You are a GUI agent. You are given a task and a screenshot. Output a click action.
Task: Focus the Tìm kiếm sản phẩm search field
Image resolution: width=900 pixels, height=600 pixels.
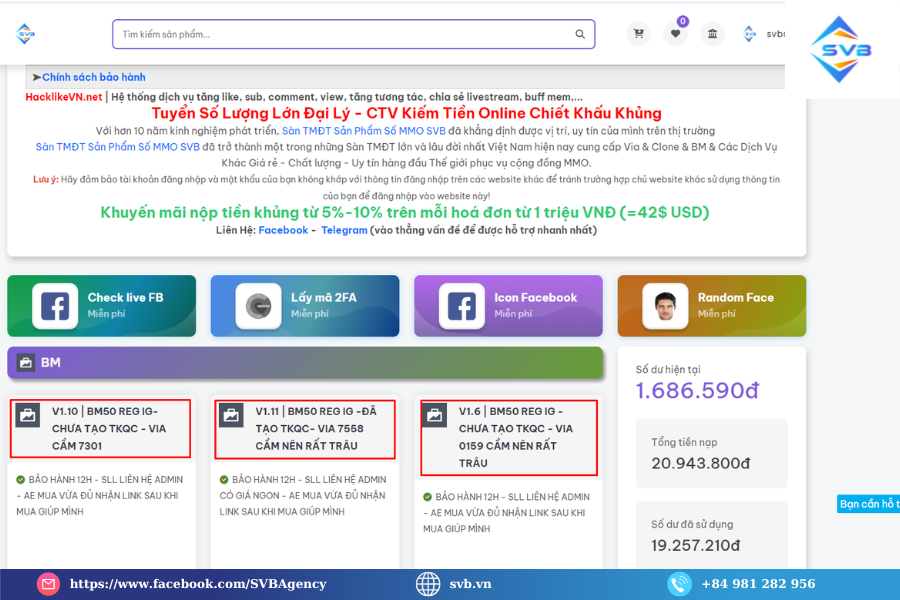354,34
